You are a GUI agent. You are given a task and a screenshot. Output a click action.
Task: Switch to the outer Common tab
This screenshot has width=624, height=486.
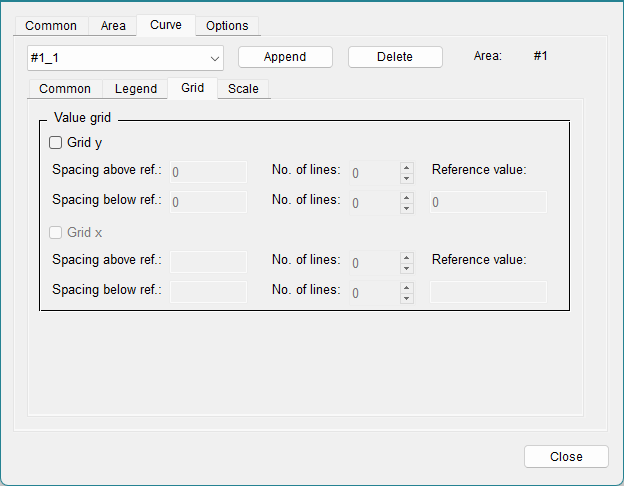coord(51,26)
